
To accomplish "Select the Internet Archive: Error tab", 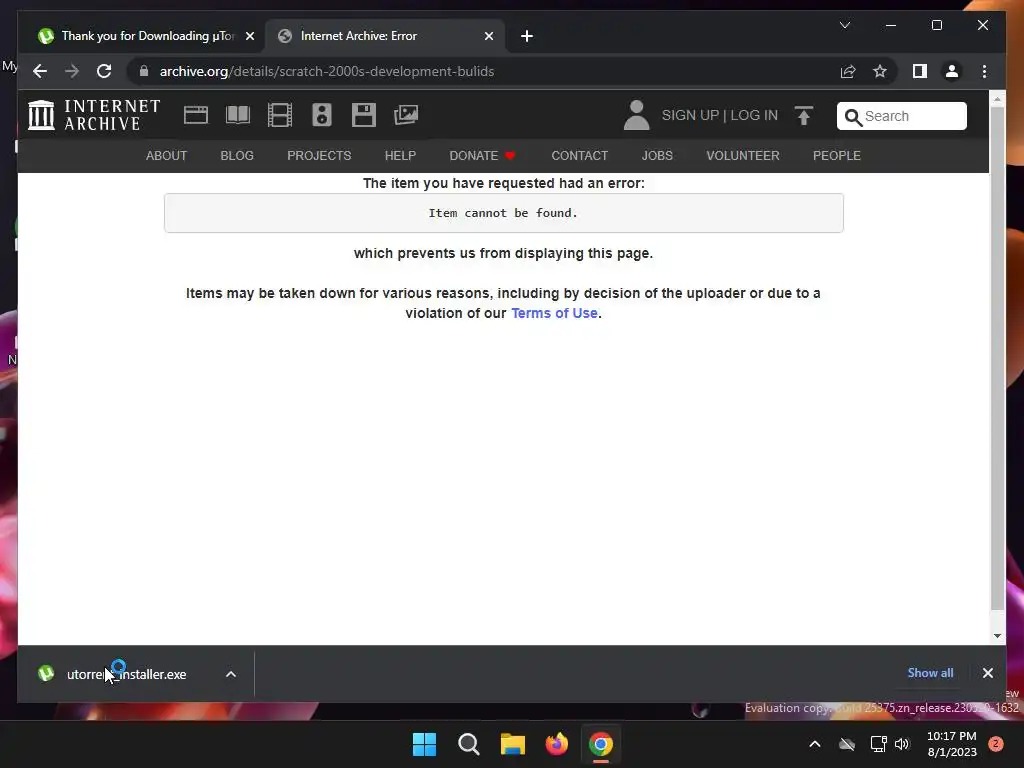I will [385, 36].
